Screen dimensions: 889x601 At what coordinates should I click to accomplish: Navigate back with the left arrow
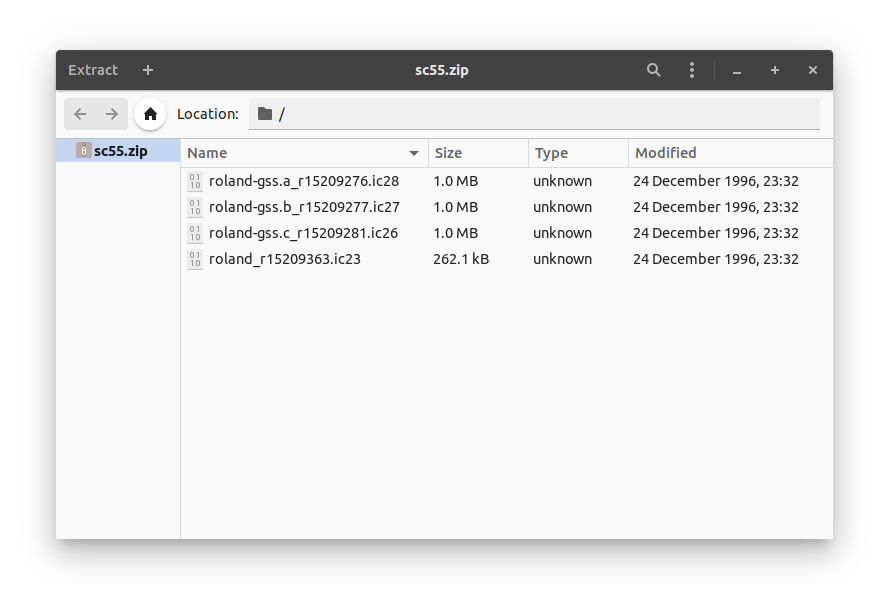click(x=80, y=113)
